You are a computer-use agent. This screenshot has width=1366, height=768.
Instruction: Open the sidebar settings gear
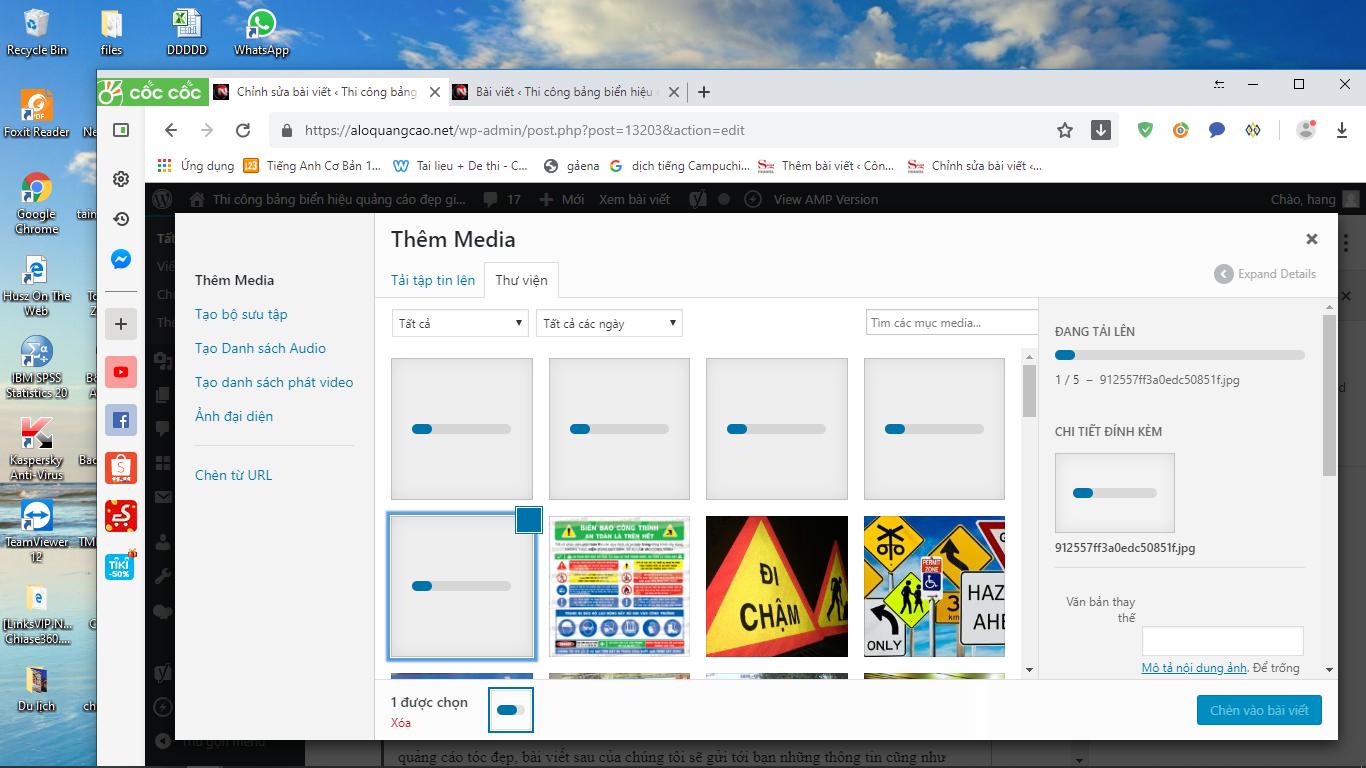[121, 179]
